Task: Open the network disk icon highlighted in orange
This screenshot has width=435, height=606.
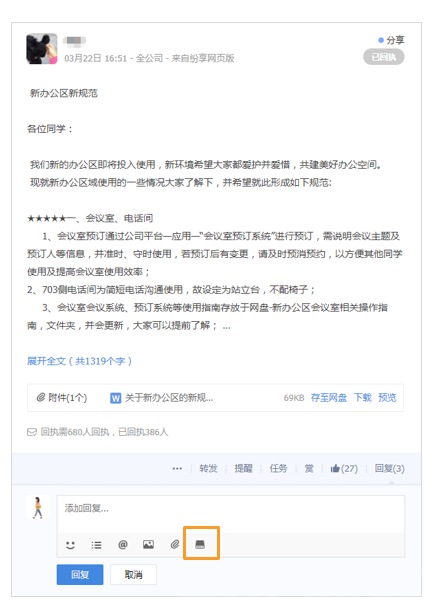Action: click(x=200, y=545)
